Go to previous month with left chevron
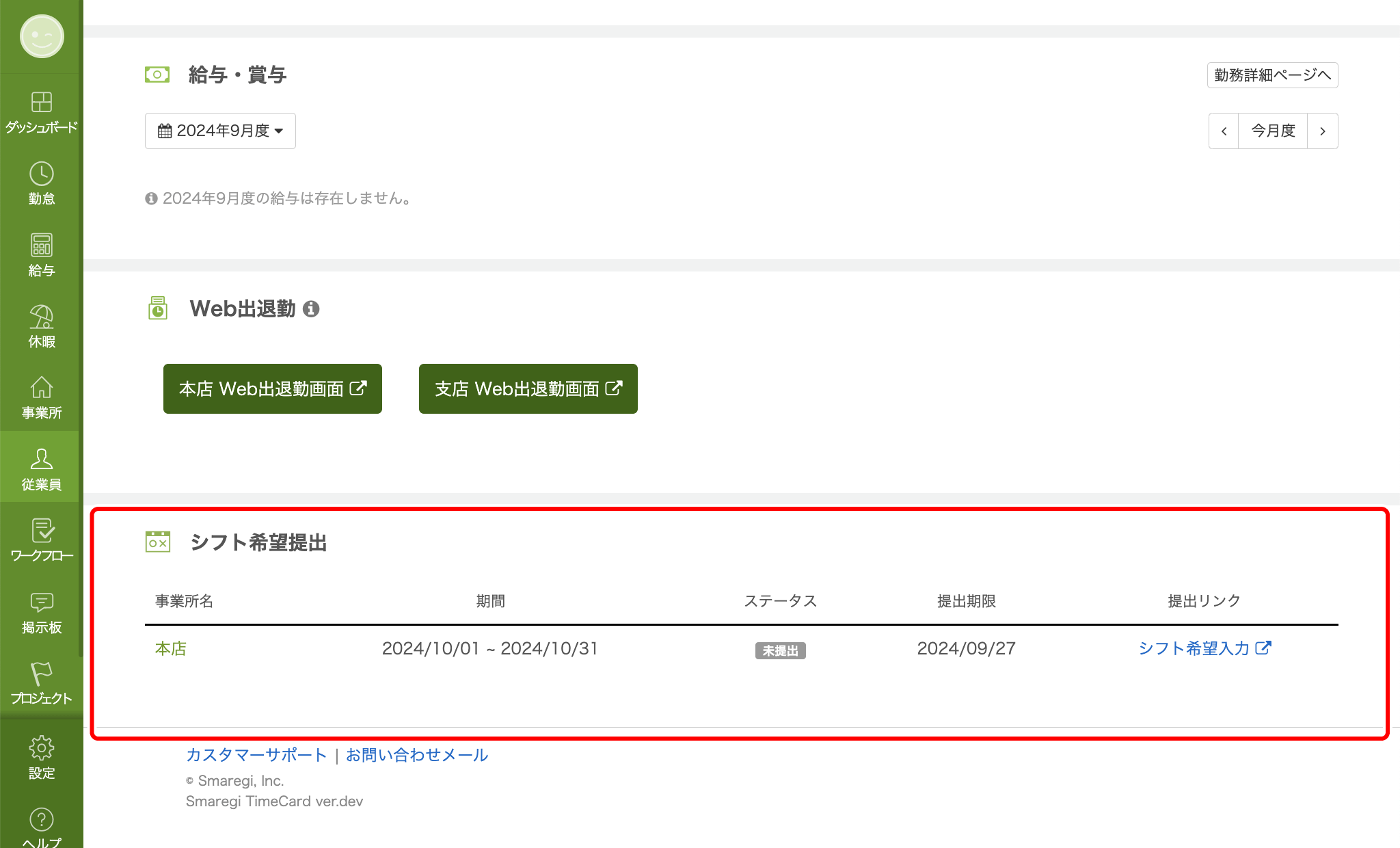The image size is (1400, 848). [1224, 131]
